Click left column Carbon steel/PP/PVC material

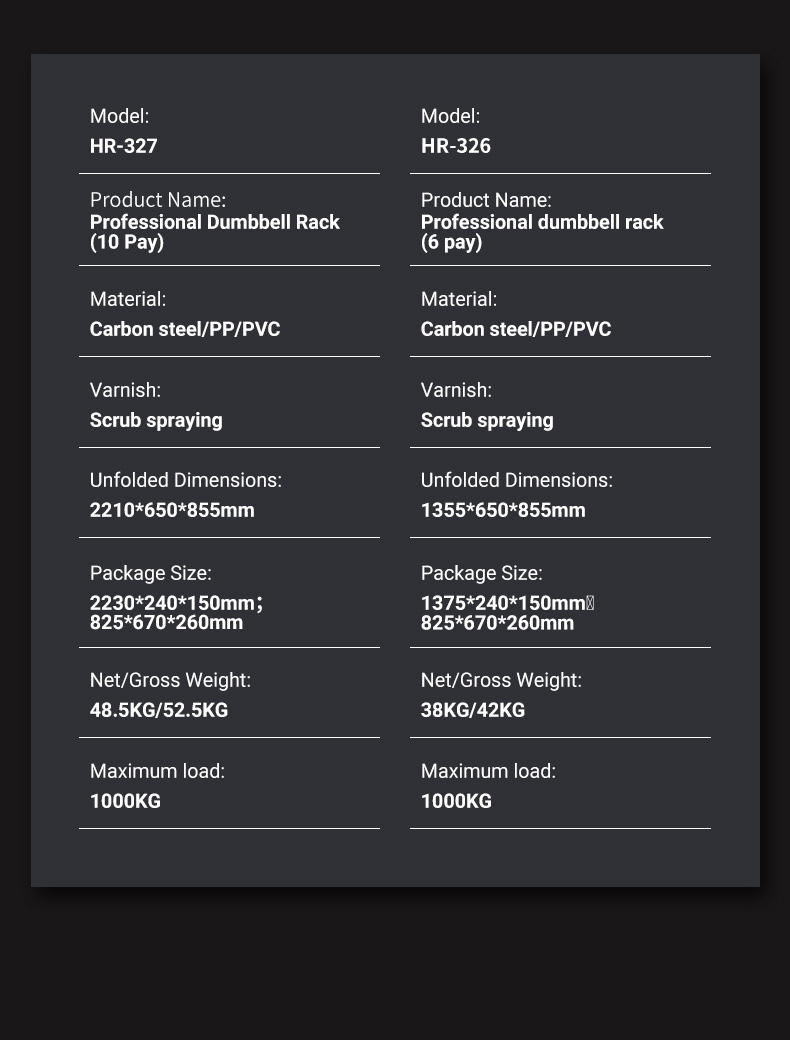[x=185, y=329]
